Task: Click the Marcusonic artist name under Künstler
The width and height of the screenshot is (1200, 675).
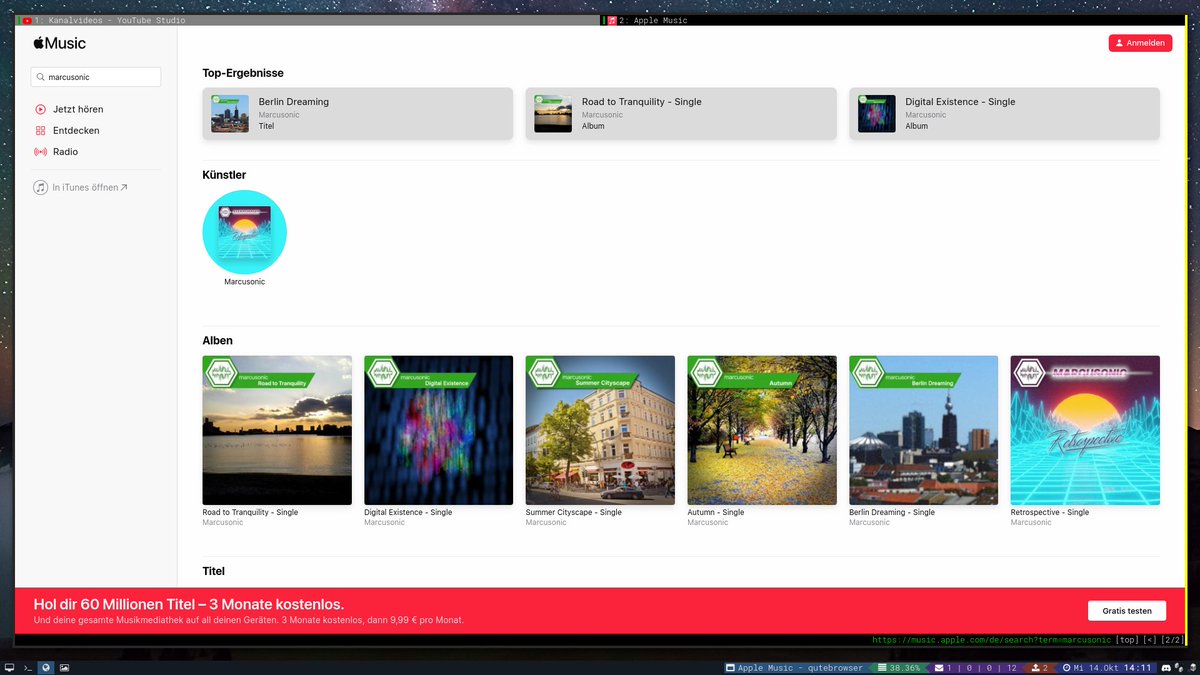Action: (x=245, y=282)
